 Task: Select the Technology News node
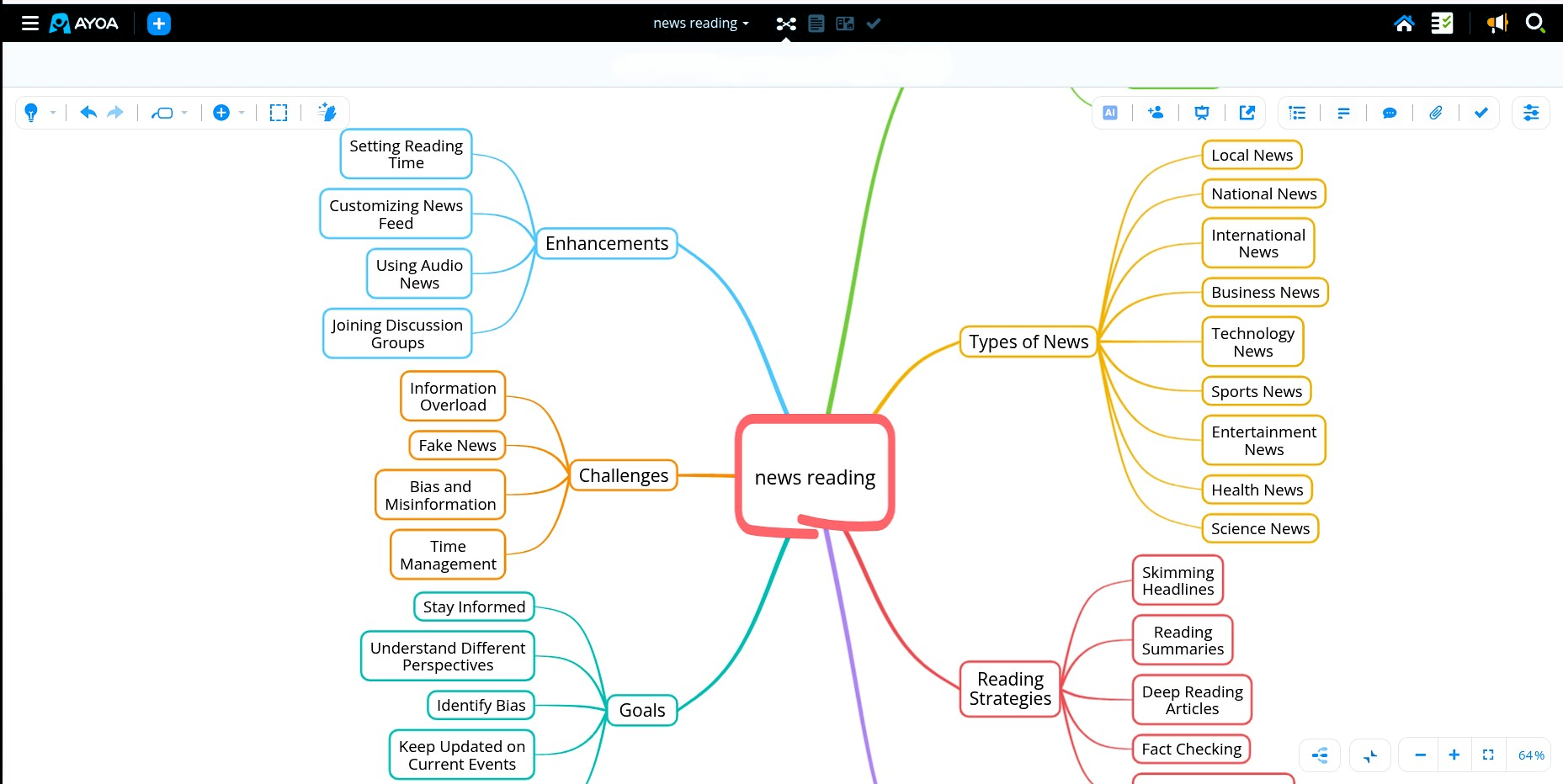[x=1252, y=342]
